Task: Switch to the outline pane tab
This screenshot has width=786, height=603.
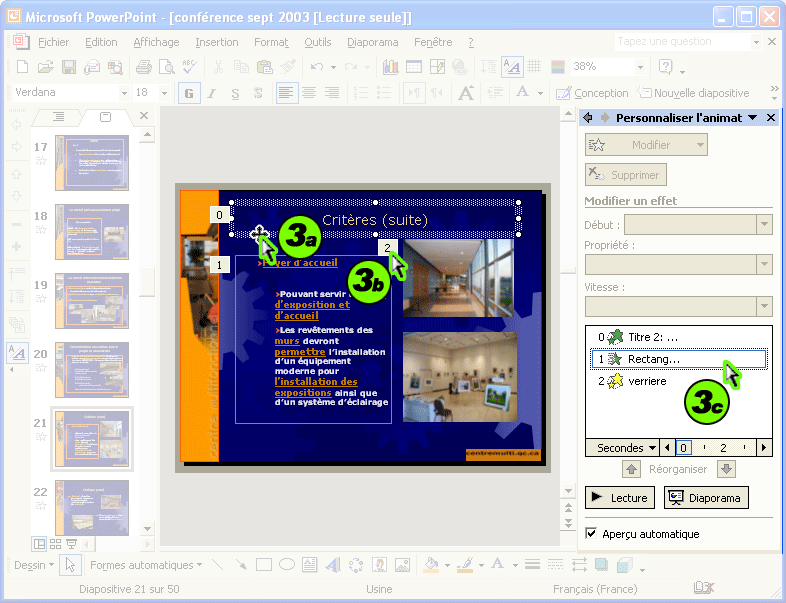Action: [58, 117]
